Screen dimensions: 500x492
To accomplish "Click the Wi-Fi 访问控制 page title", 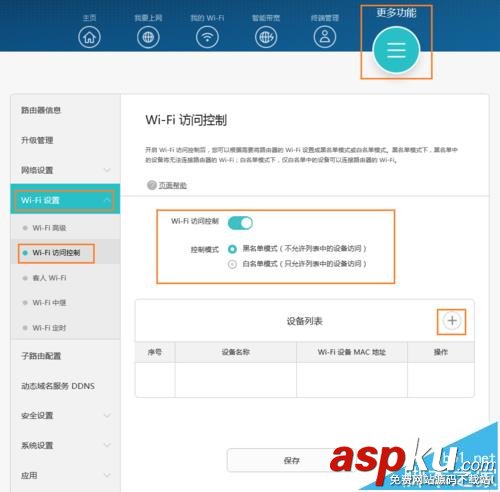I will coord(186,120).
